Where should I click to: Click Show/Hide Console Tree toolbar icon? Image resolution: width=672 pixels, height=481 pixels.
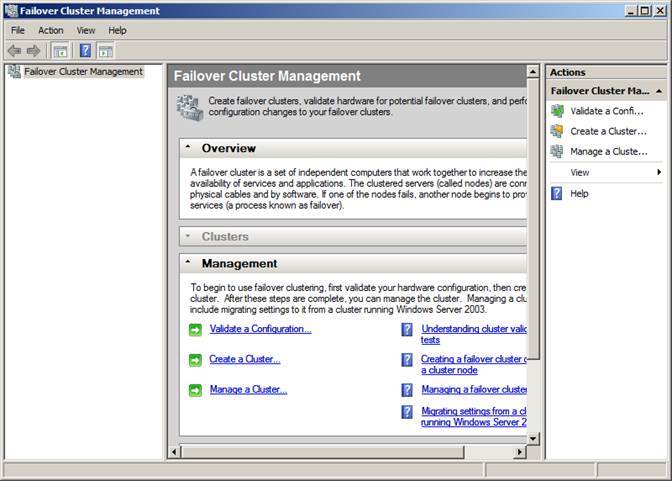(60, 51)
